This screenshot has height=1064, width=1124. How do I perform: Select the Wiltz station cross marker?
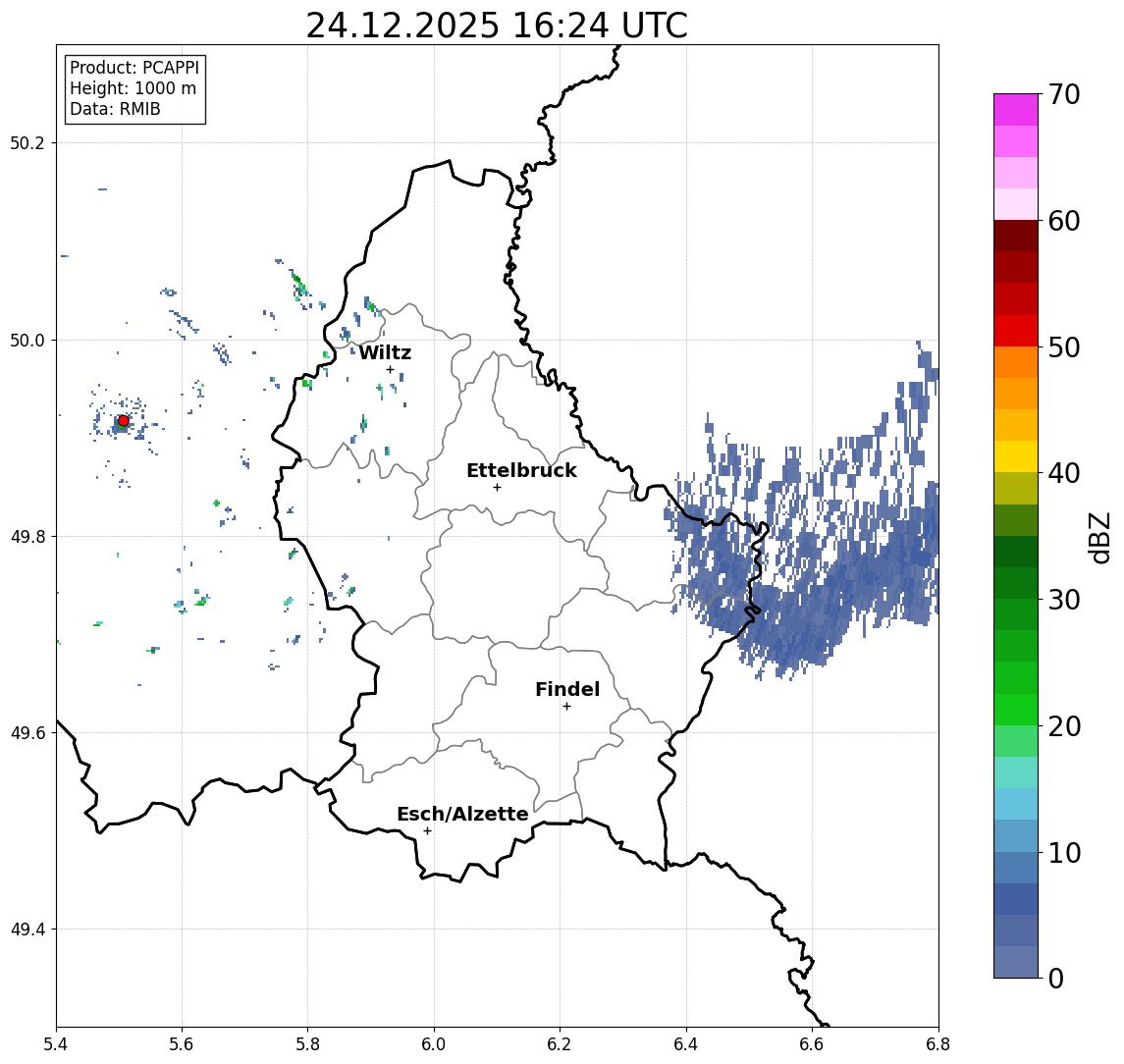(x=390, y=370)
